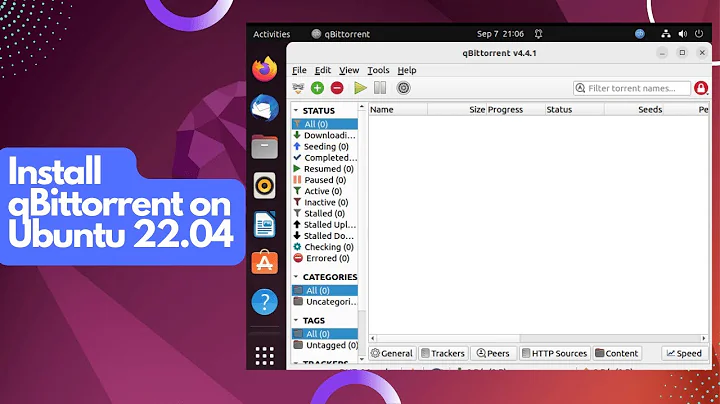Open Preferences via the gear toolbar icon
720x404 pixels.
click(403, 88)
